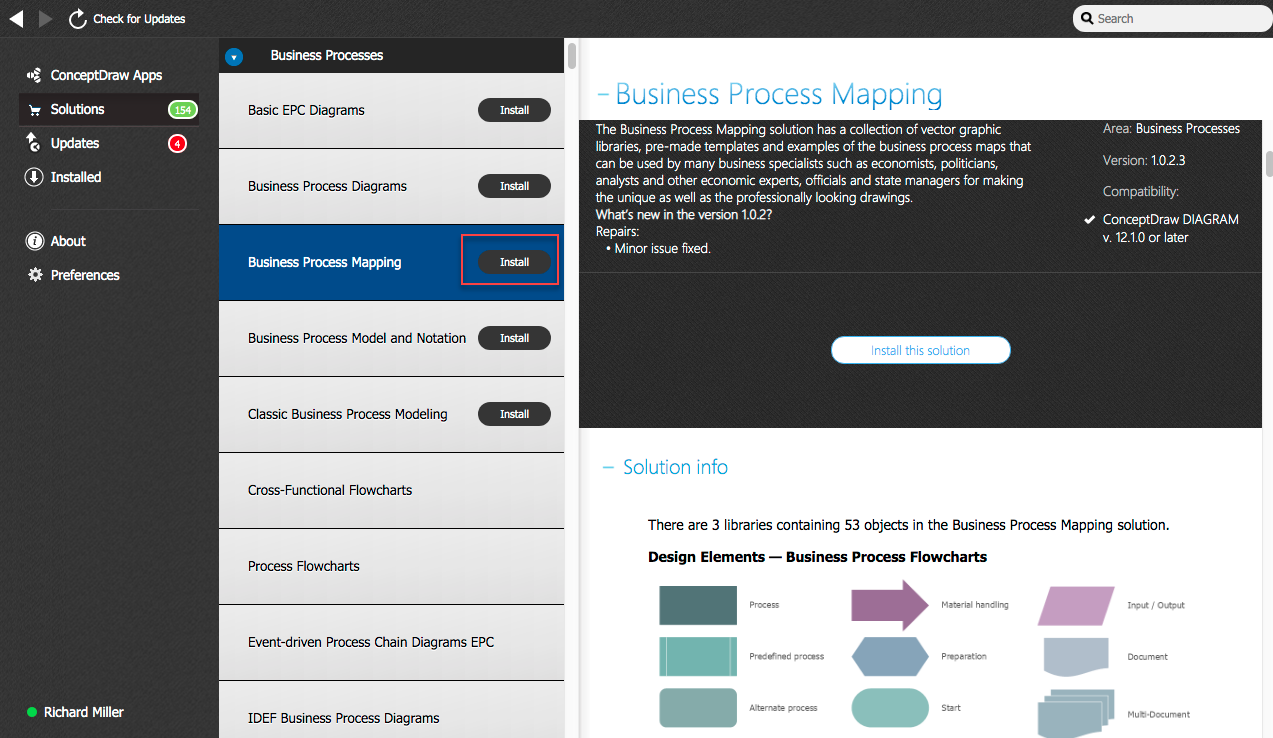The height and width of the screenshot is (738, 1273).
Task: Open the Installed section
Action: click(x=72, y=176)
